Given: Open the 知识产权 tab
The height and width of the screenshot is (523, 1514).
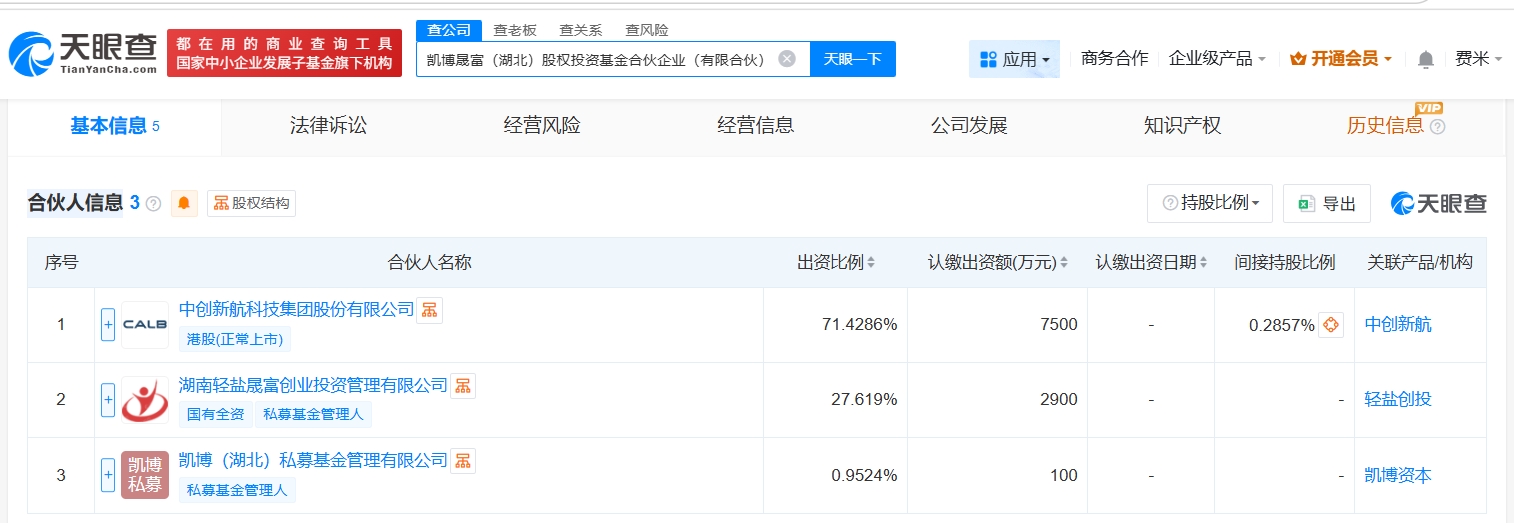Looking at the screenshot, I should click(1183, 126).
